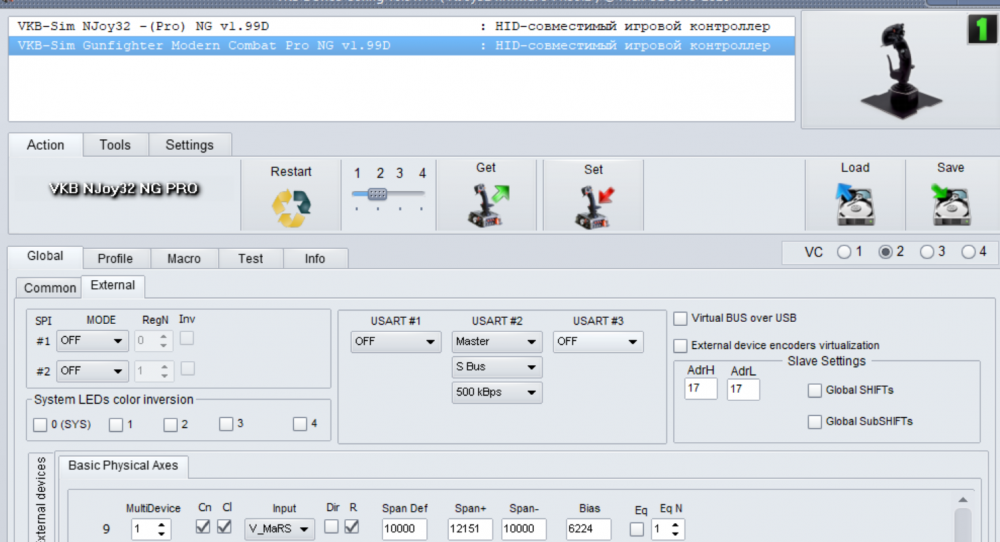Click the Span- value field
1000x542 pixels.
(x=524, y=529)
